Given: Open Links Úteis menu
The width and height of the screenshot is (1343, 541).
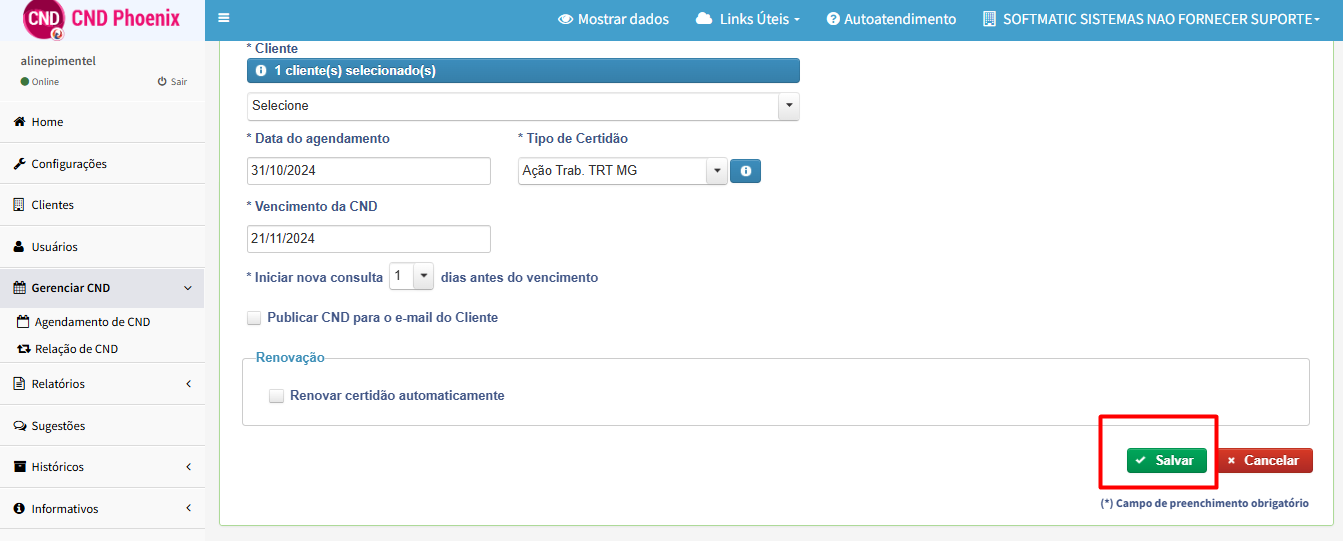Looking at the screenshot, I should (x=747, y=19).
